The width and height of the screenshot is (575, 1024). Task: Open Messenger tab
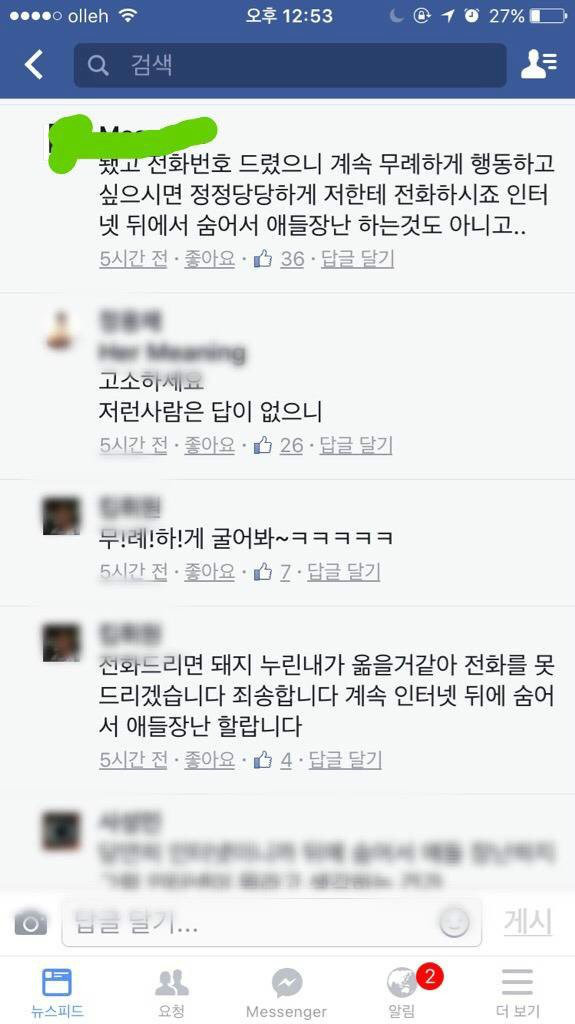286,993
